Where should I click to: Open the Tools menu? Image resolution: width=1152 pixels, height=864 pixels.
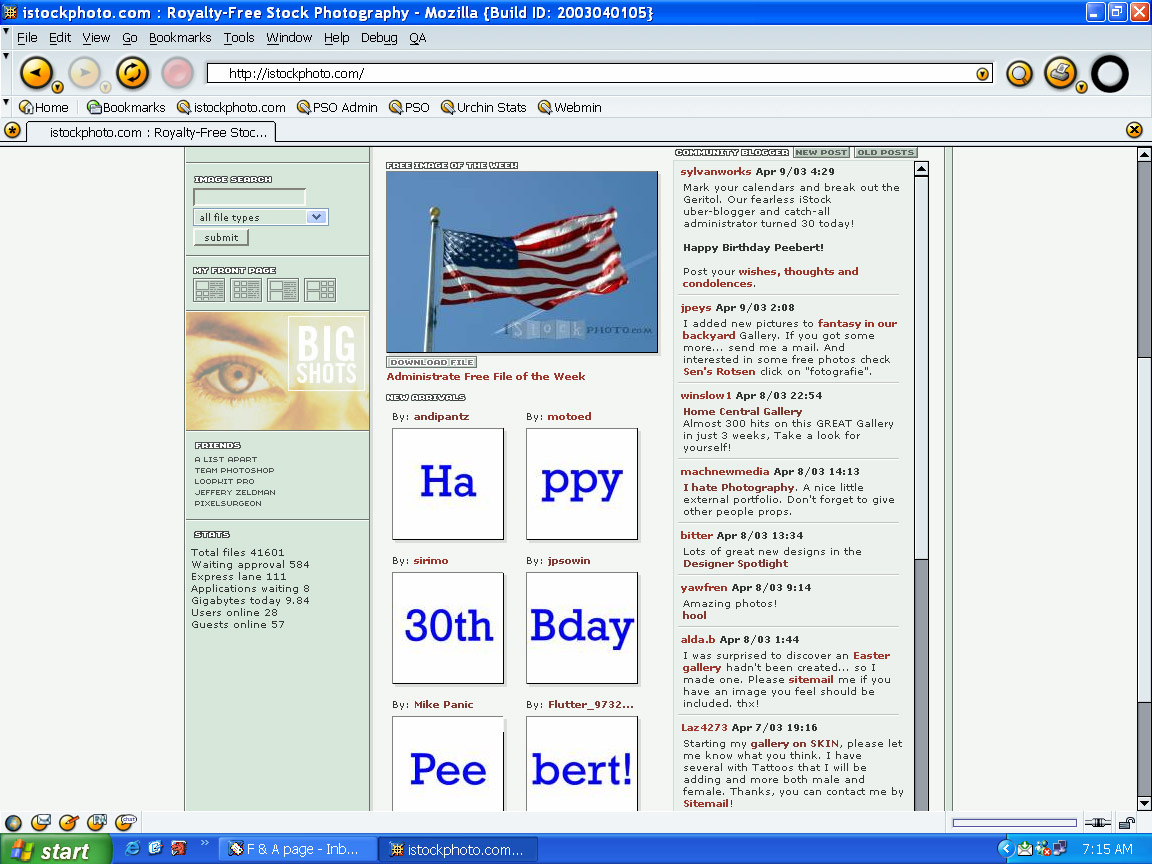pos(239,37)
